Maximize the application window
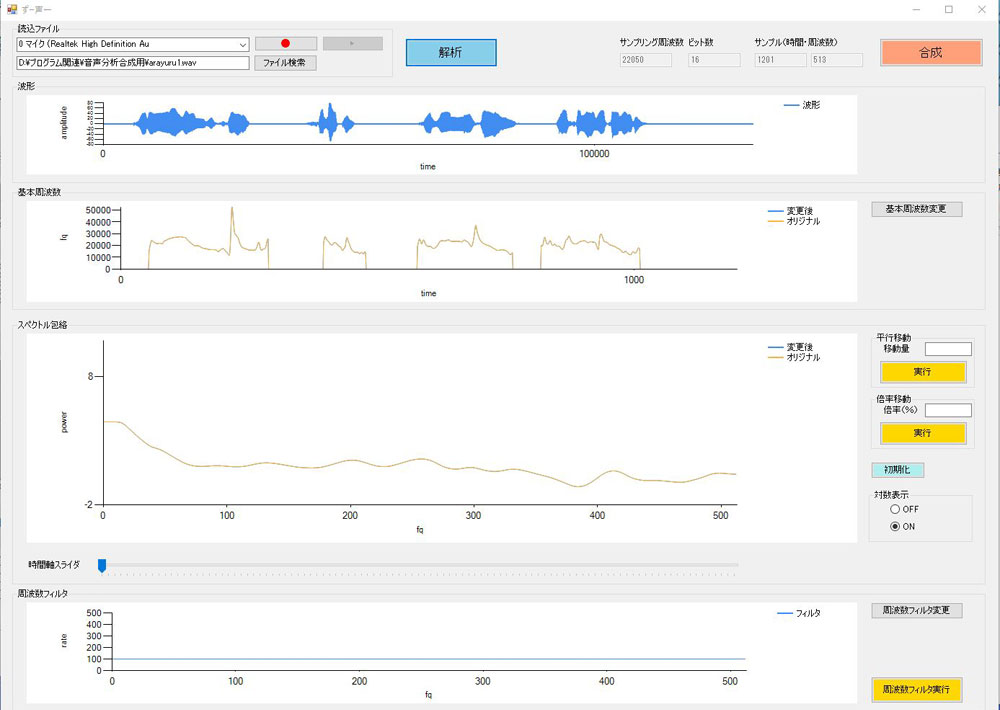The height and width of the screenshot is (710, 1000). coord(949,9)
